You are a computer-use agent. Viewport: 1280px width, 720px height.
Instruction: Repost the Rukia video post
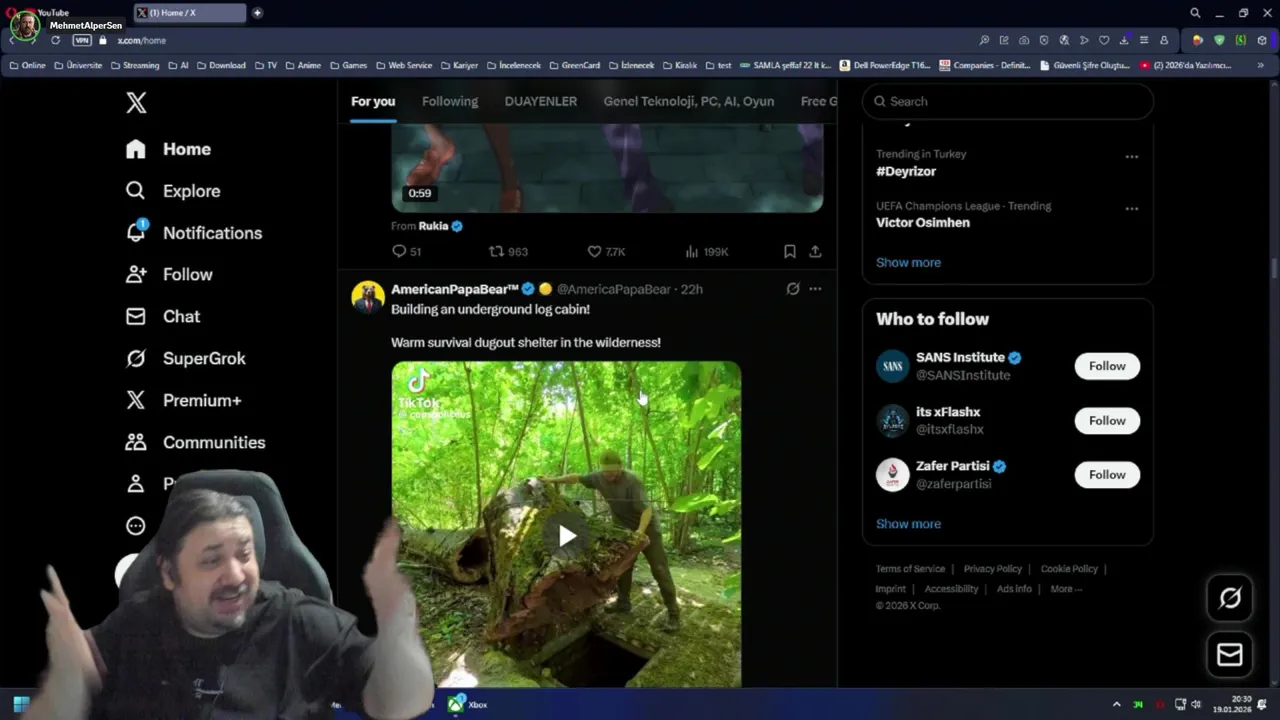tap(507, 251)
